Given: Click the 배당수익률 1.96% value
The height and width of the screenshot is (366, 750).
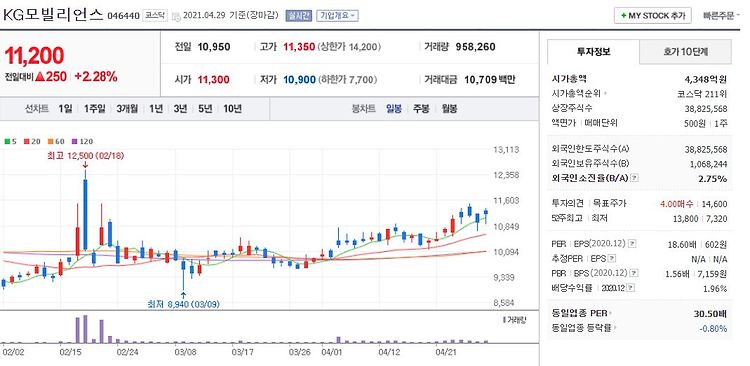Looking at the screenshot, I should pyautogui.click(x=716, y=288).
